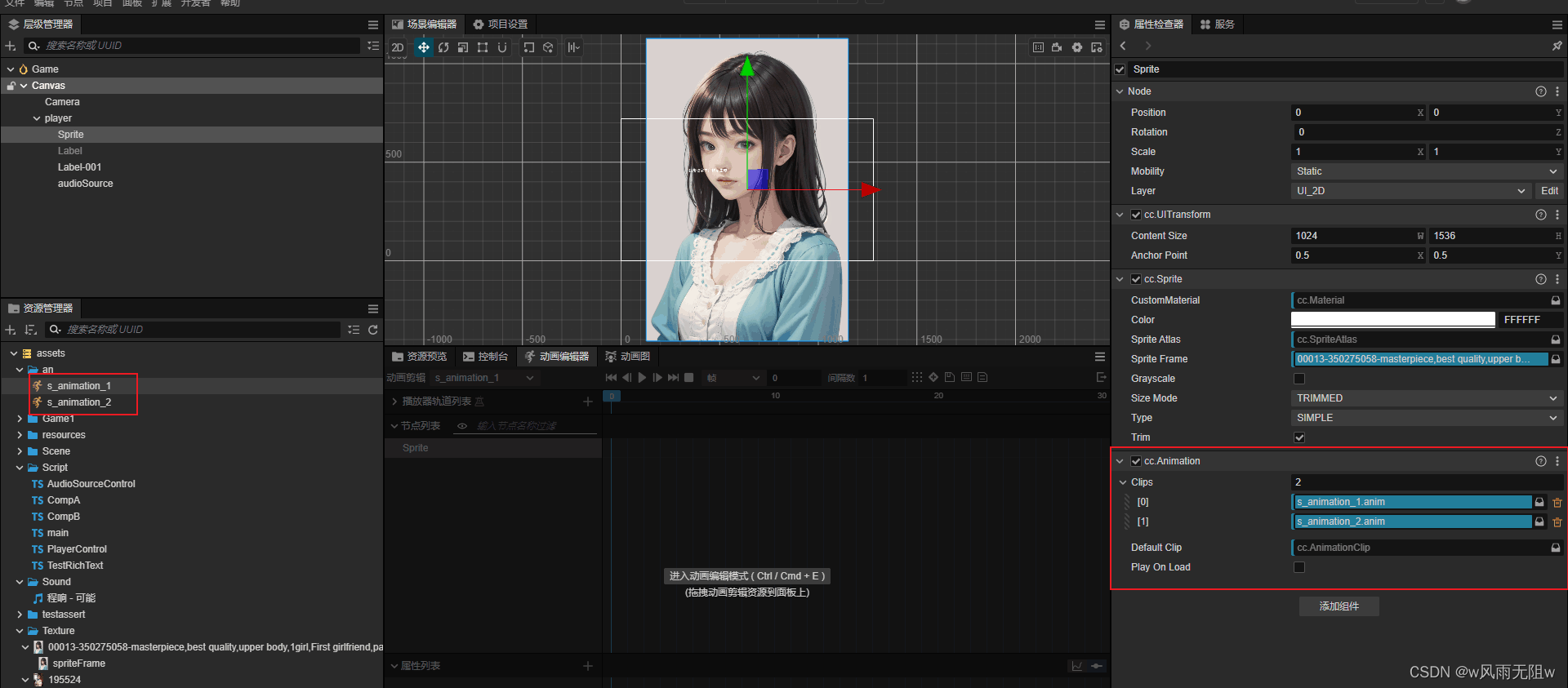This screenshot has width=1568, height=688.
Task: Open scene gizmo settings gear
Action: [x=1077, y=47]
